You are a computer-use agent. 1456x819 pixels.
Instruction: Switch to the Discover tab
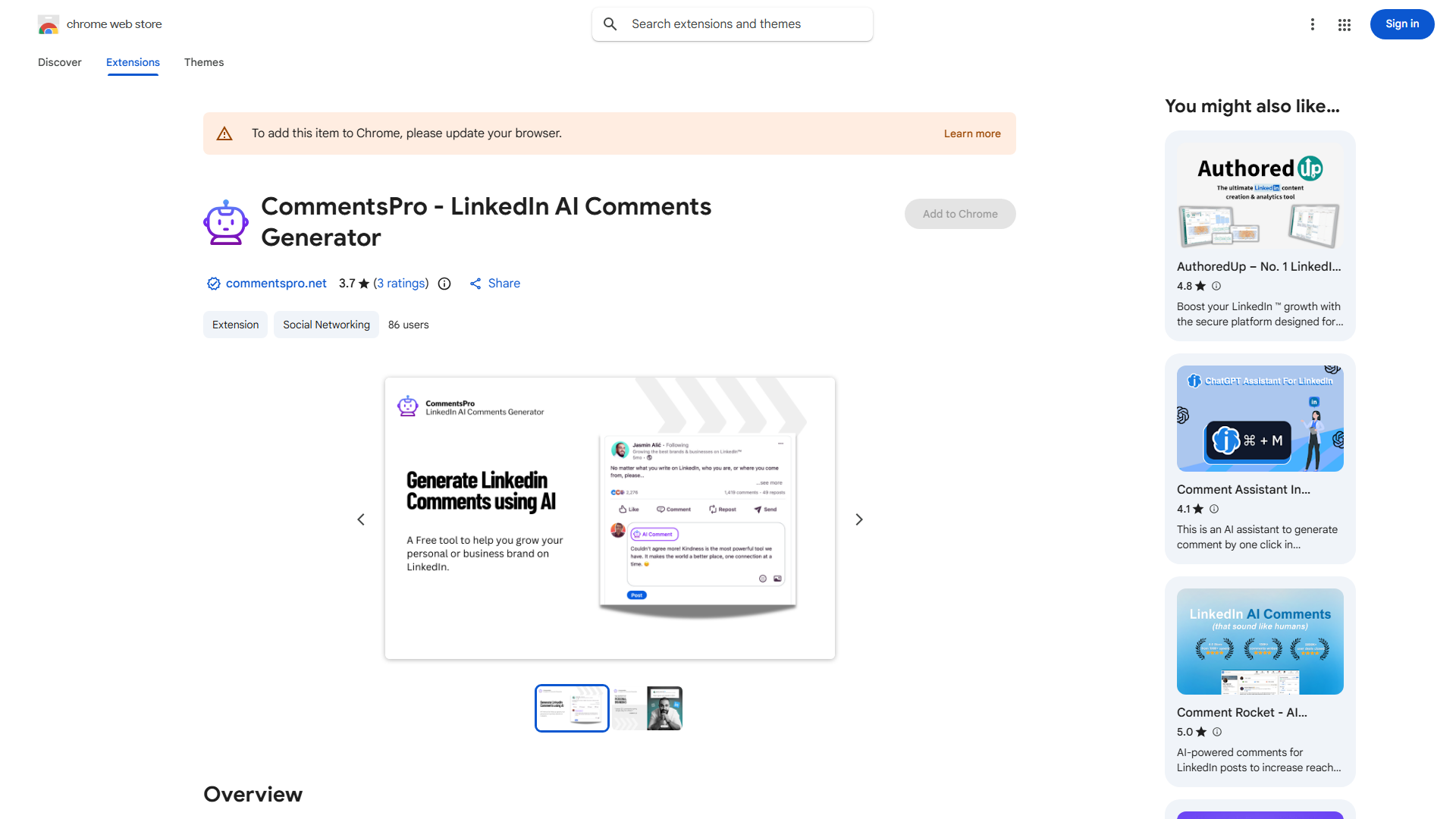[59, 62]
